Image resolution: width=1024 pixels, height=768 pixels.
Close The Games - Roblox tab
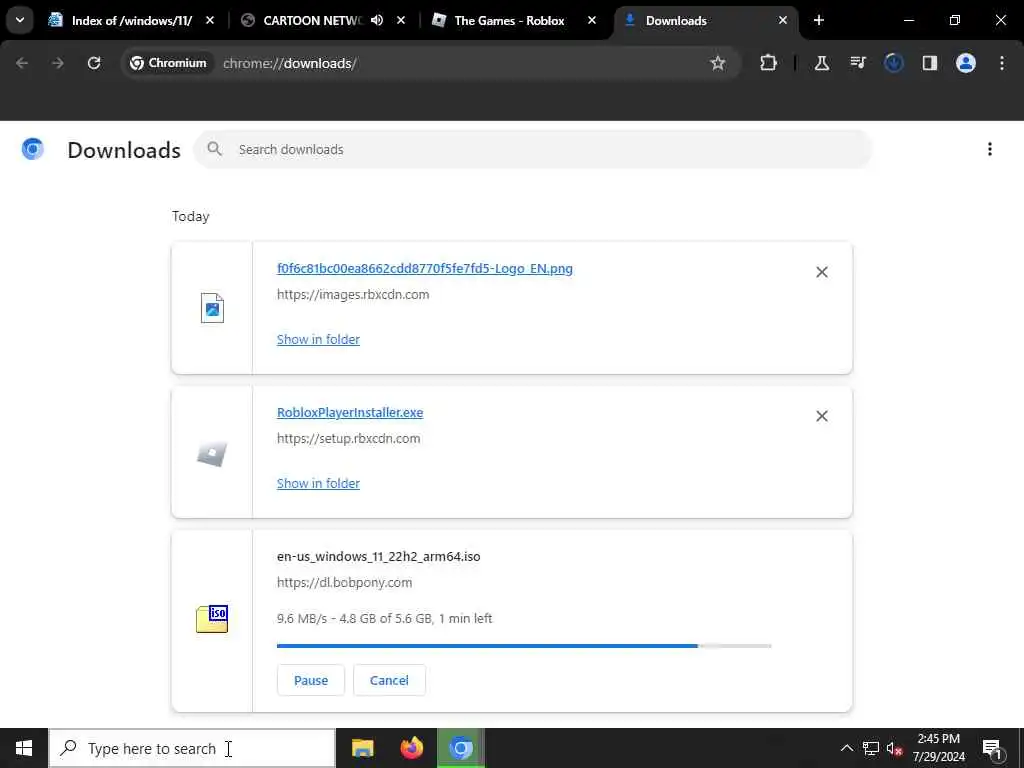(x=592, y=21)
